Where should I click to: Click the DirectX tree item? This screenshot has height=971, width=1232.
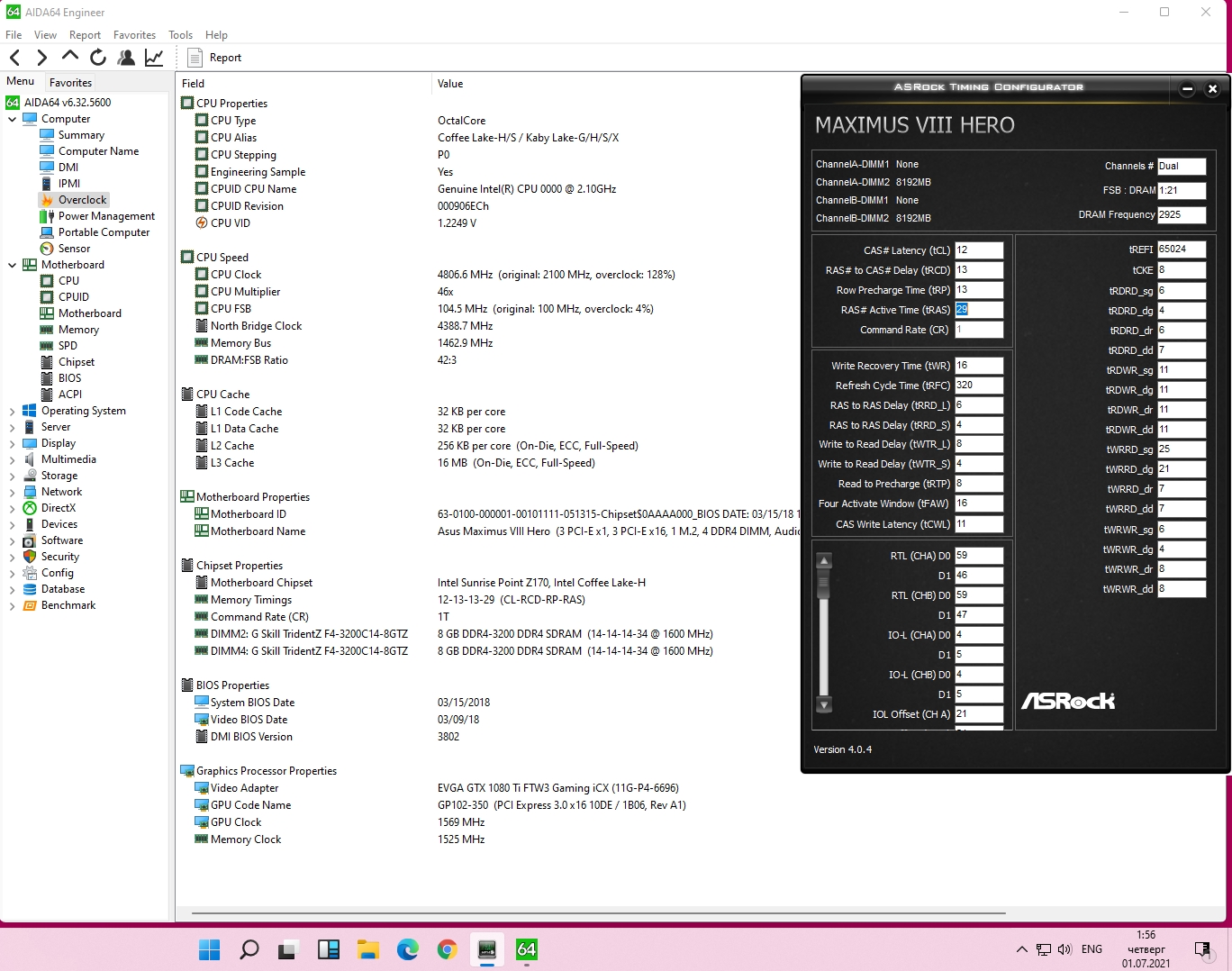pyautogui.click(x=59, y=508)
